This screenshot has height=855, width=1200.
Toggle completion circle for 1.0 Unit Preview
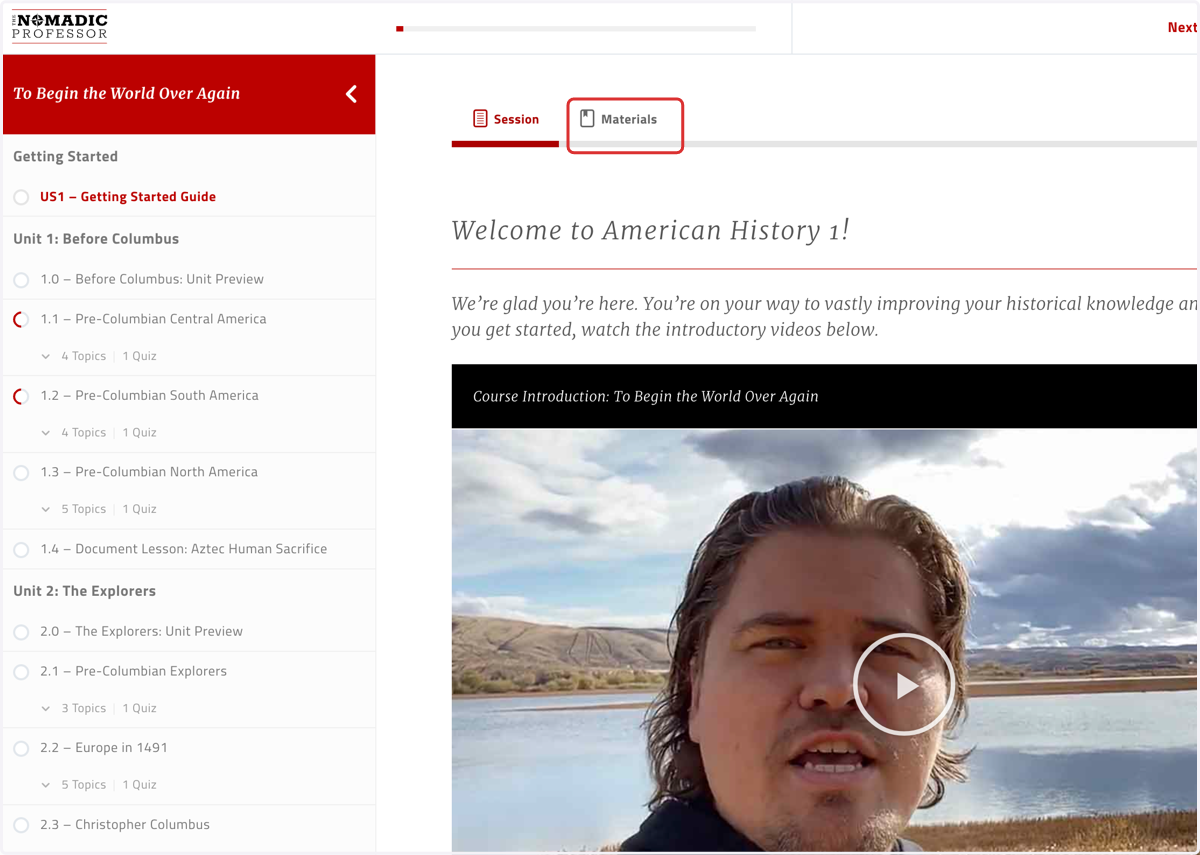pos(21,280)
